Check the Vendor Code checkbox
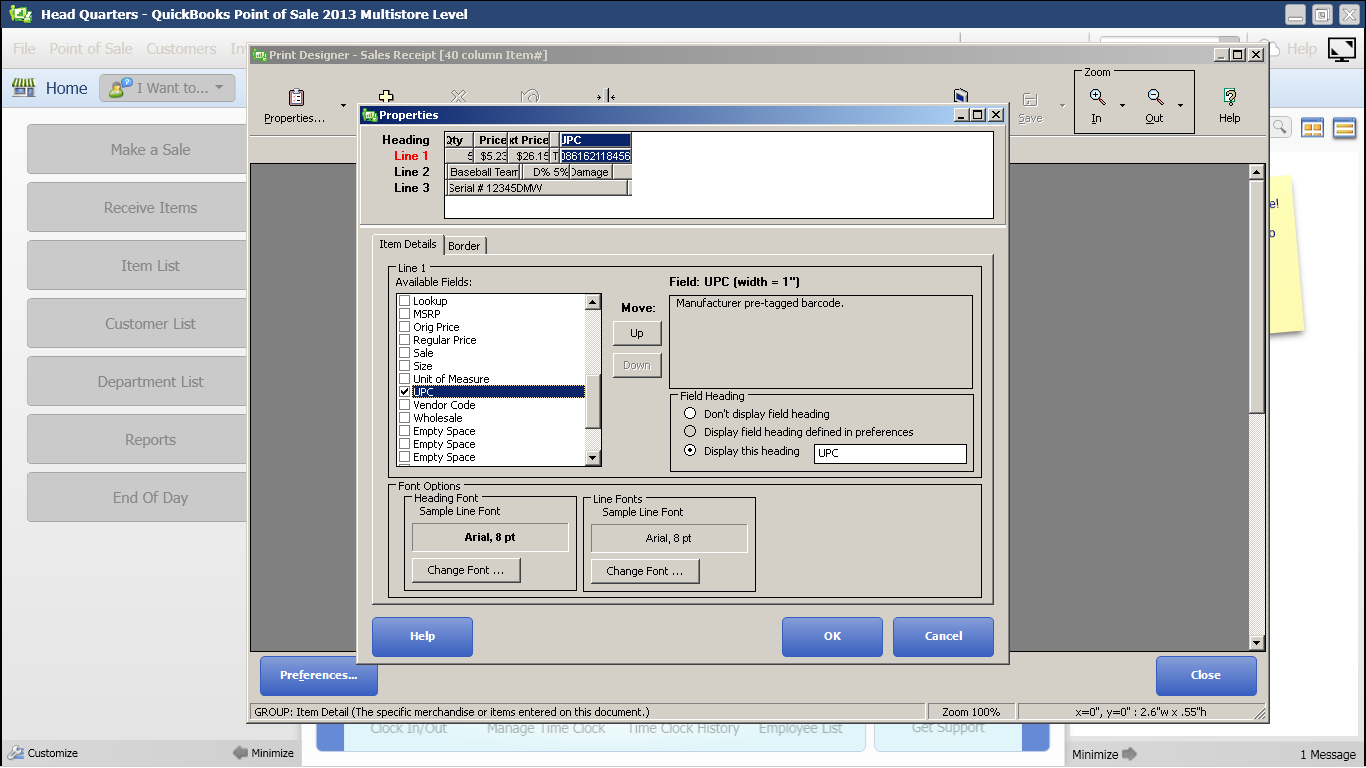This screenshot has width=1366, height=768. [405, 405]
